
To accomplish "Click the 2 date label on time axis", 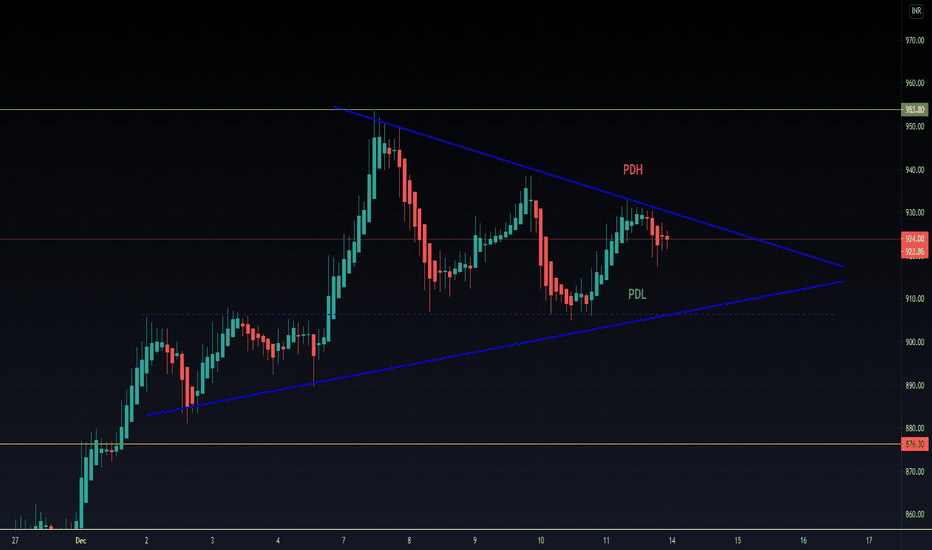I will pos(146,540).
